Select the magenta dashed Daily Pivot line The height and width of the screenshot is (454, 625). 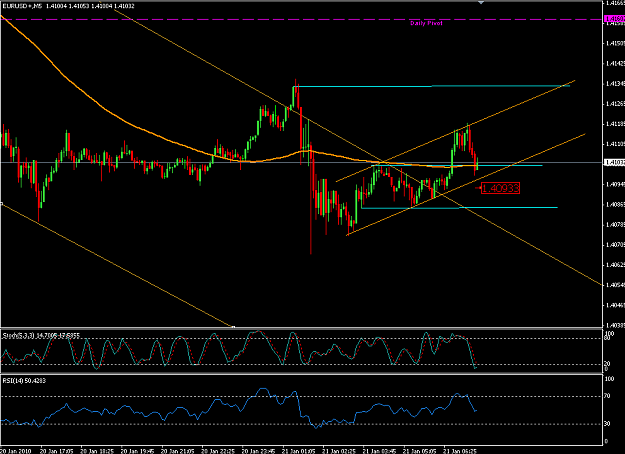pos(301,19)
